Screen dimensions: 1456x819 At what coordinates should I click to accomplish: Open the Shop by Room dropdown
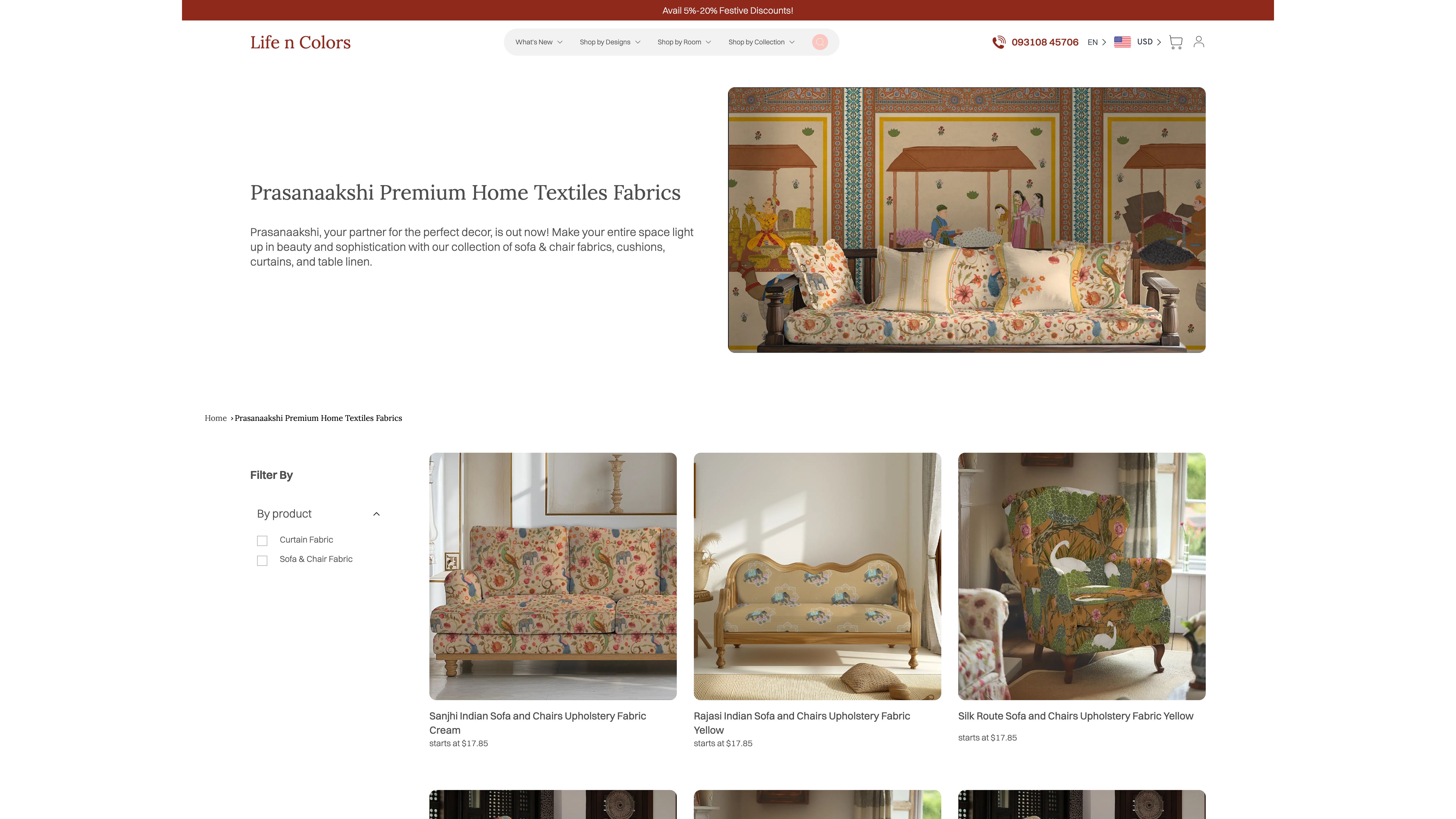pos(684,42)
